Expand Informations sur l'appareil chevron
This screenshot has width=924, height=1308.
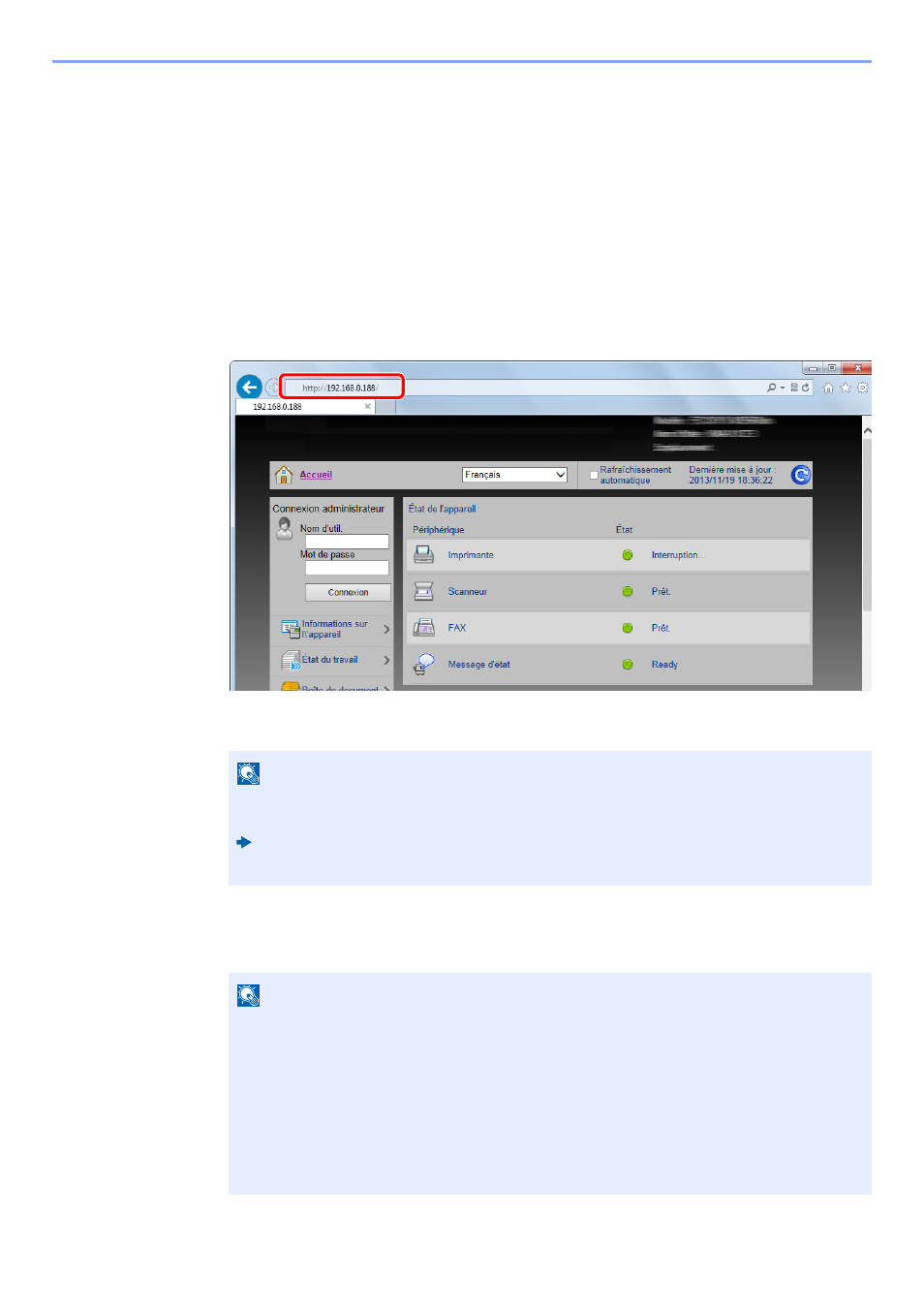pyautogui.click(x=386, y=630)
